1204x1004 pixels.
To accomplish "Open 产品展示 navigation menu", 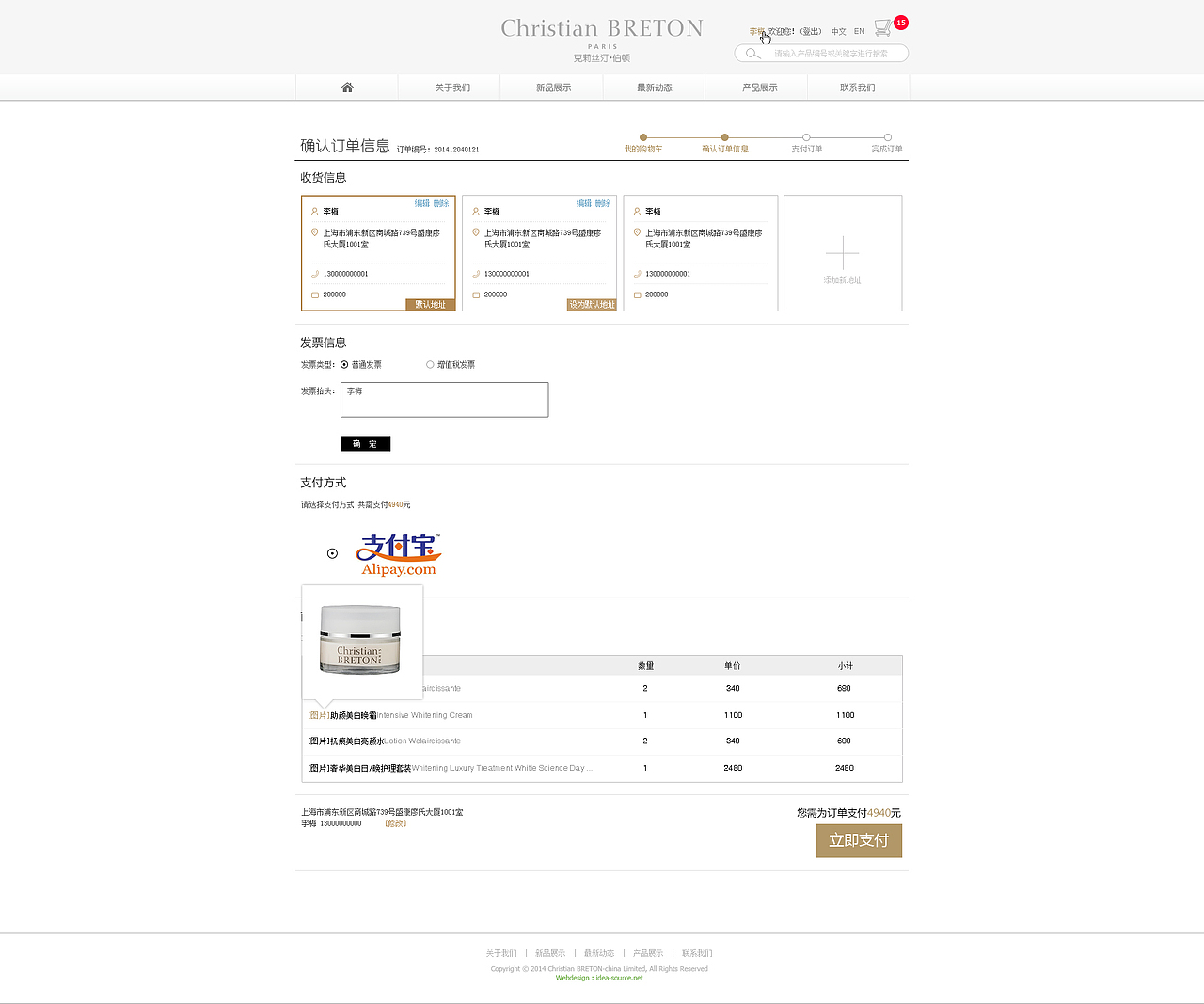I will tap(760, 88).
